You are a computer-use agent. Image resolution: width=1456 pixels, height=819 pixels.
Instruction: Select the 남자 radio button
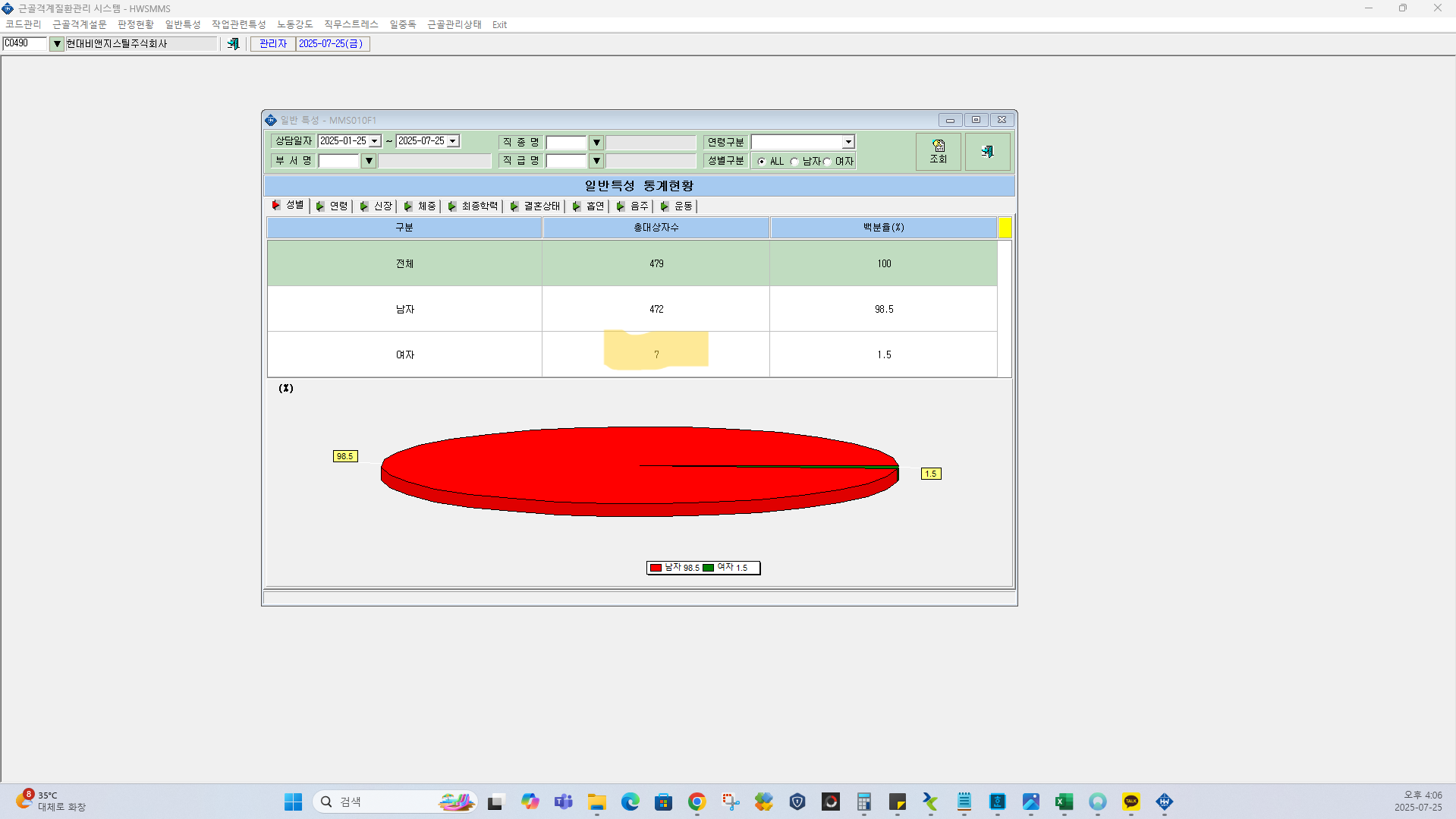click(794, 162)
